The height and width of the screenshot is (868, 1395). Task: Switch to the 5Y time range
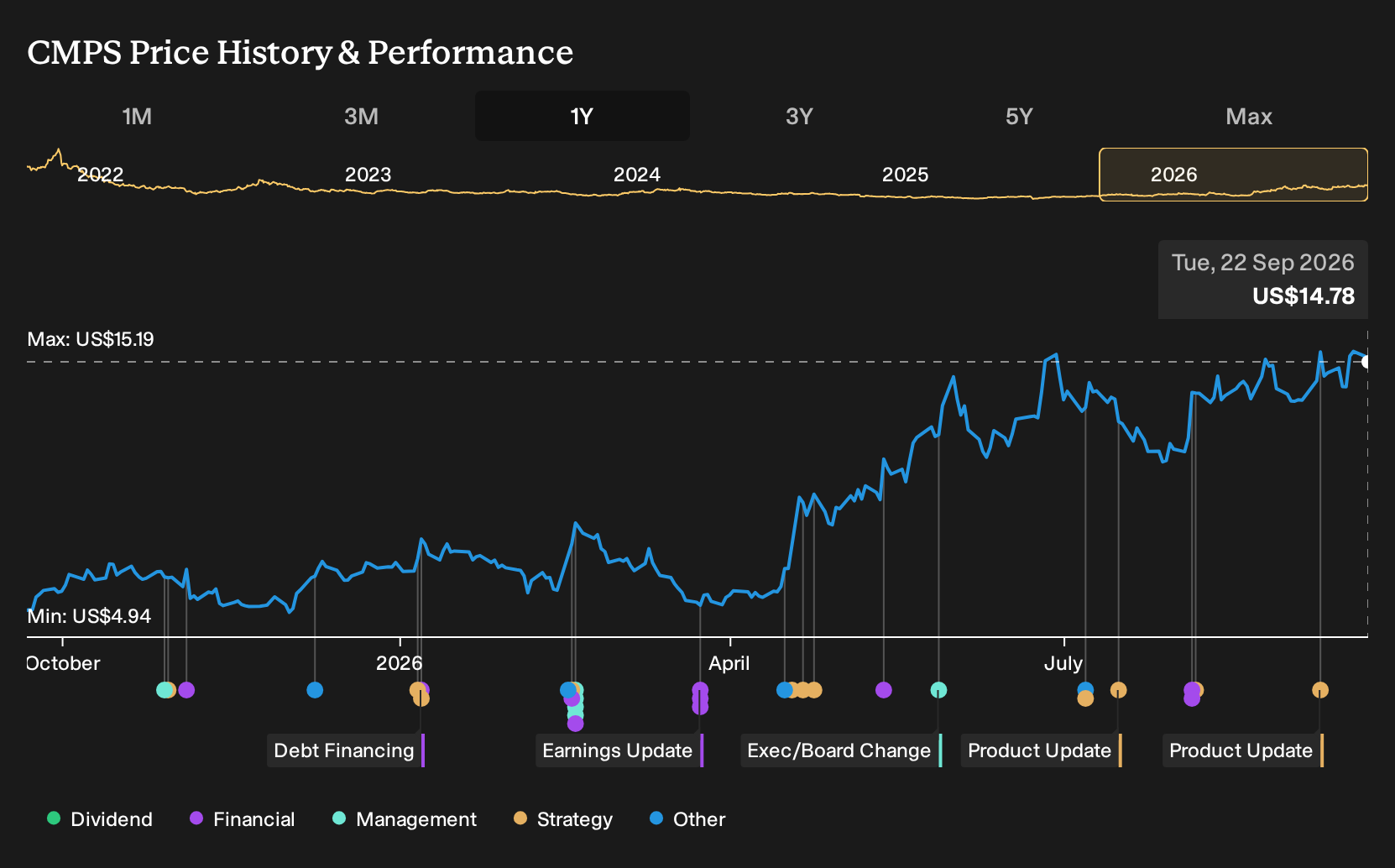pyautogui.click(x=1019, y=116)
